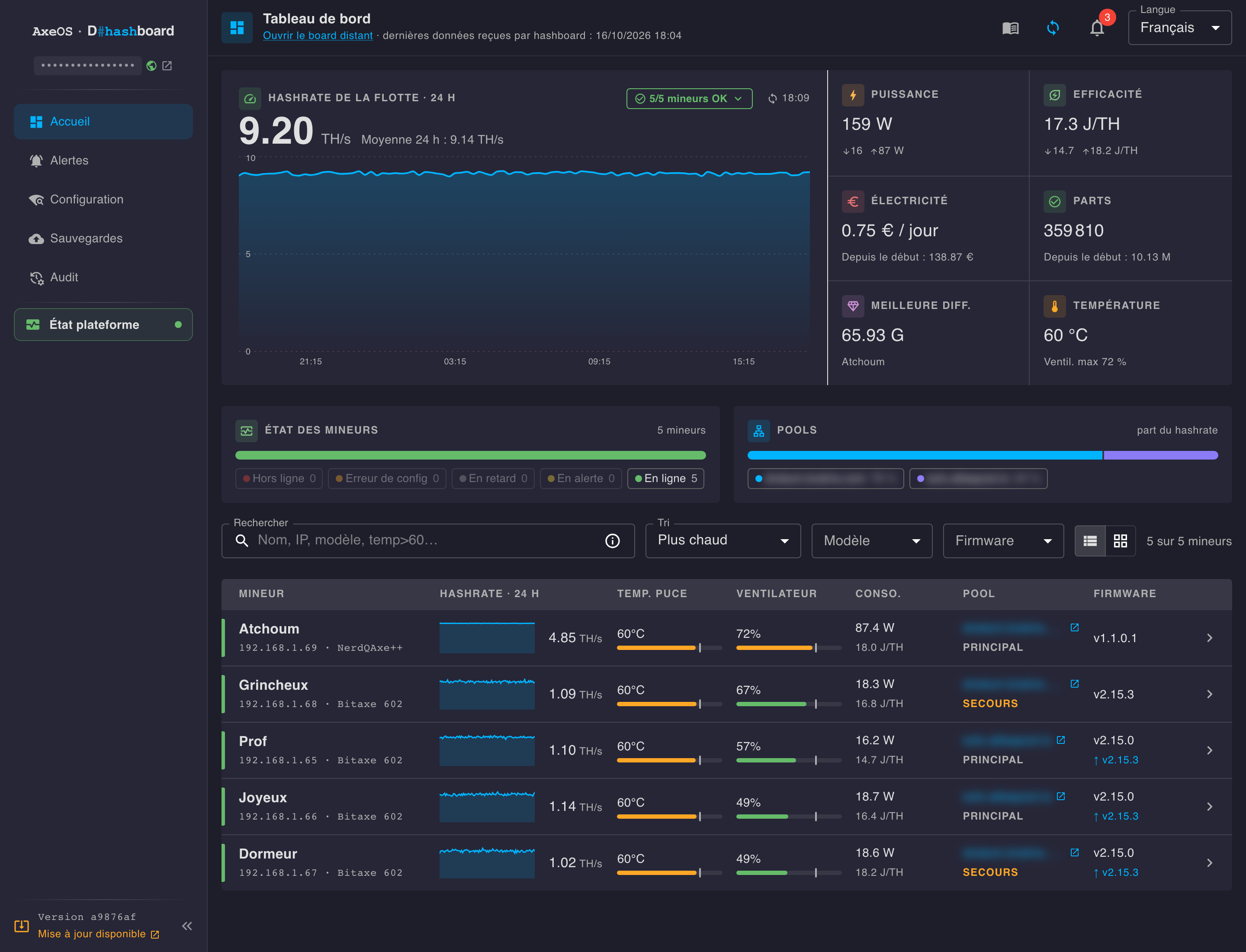Click the Pools network icon

759,431
